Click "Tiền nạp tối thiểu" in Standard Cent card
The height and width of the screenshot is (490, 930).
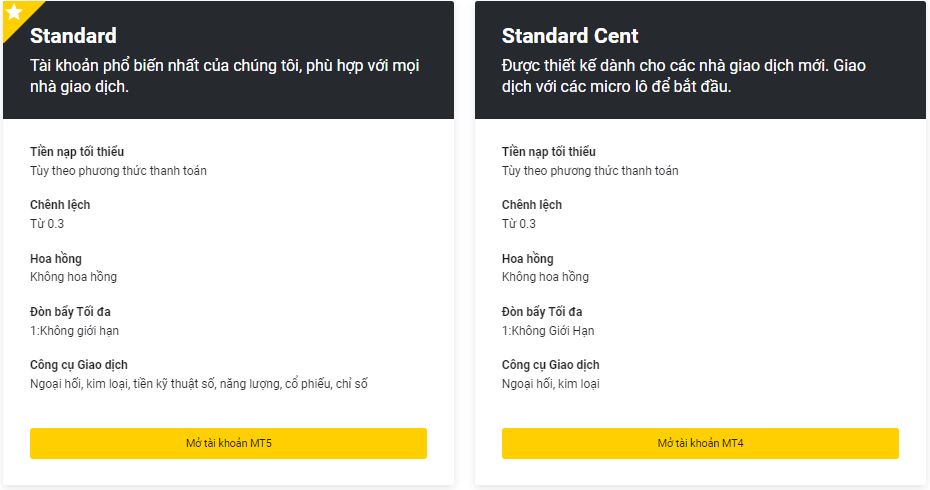coord(549,152)
